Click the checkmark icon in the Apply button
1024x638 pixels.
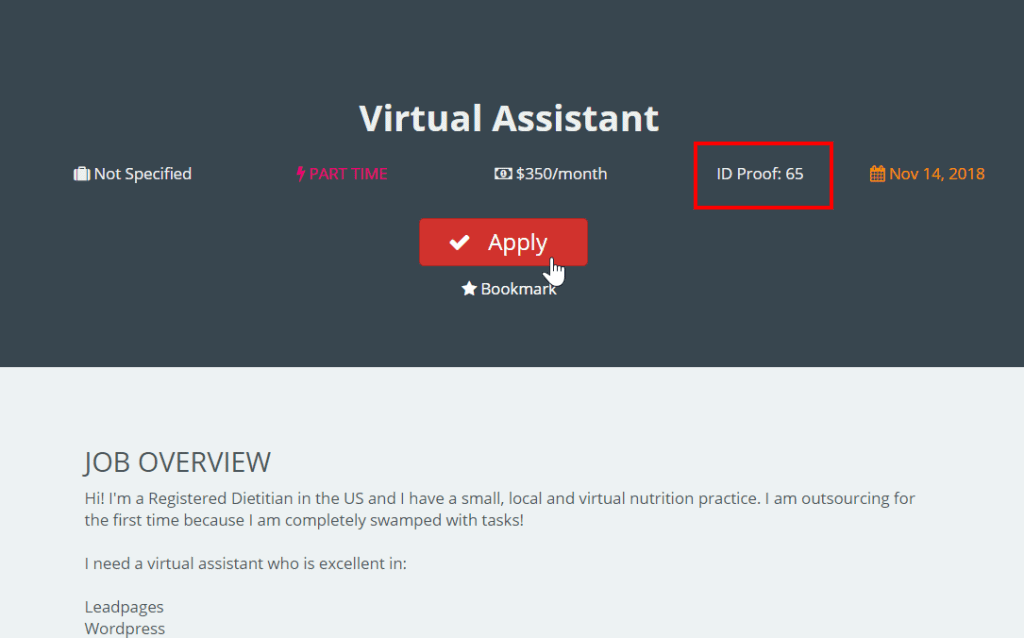[459, 242]
